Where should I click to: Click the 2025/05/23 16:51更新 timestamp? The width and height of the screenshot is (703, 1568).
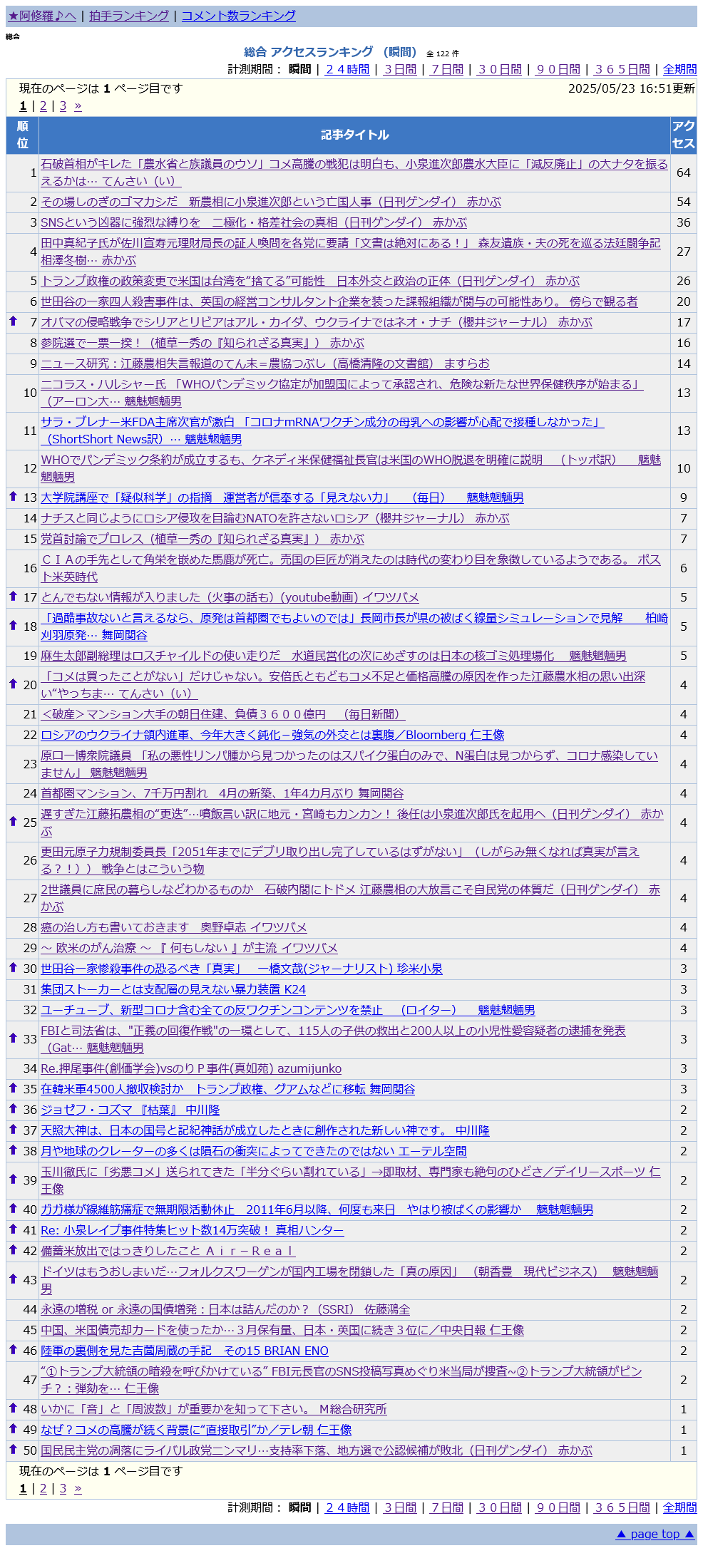[632, 88]
